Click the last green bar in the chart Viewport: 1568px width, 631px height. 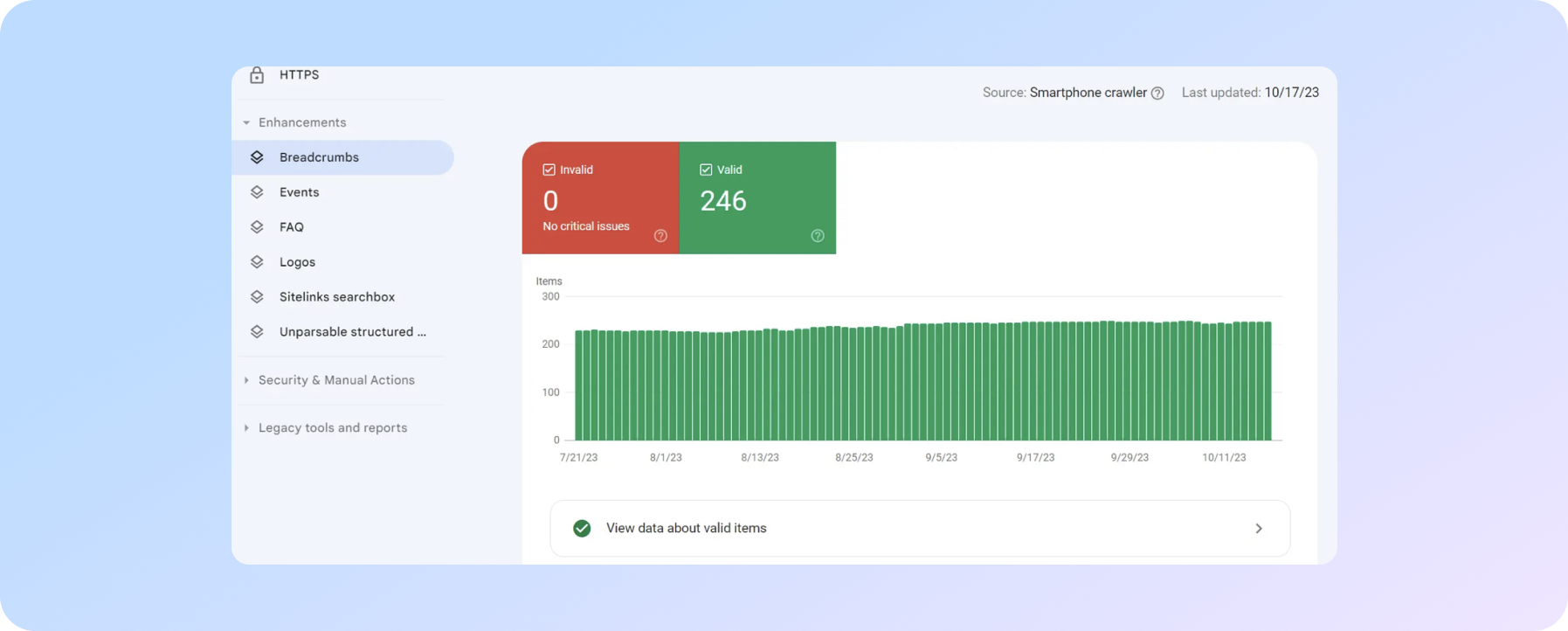coord(1268,381)
